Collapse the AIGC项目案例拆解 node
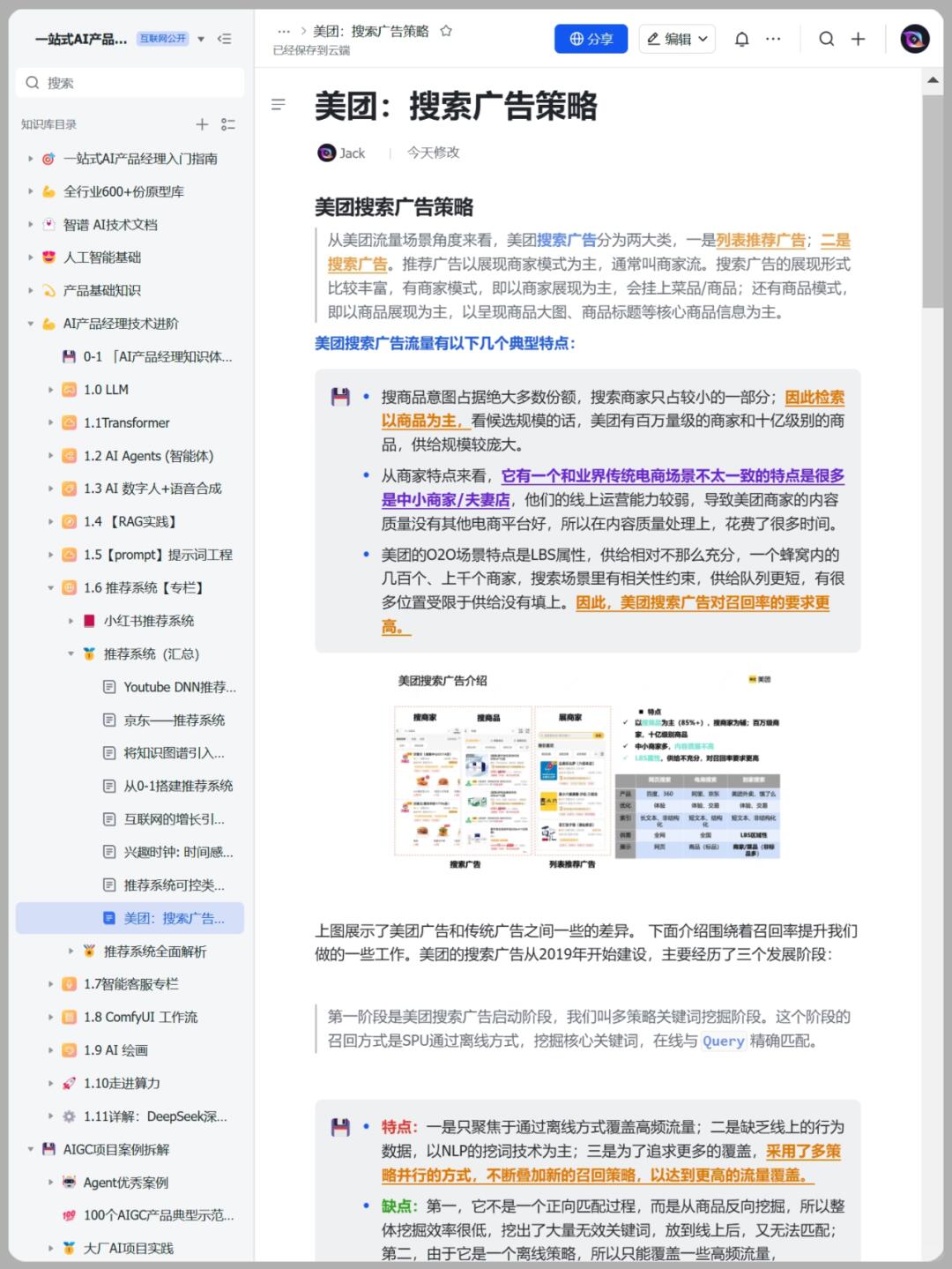Screen dimensions: 952x1269 point(30,1149)
